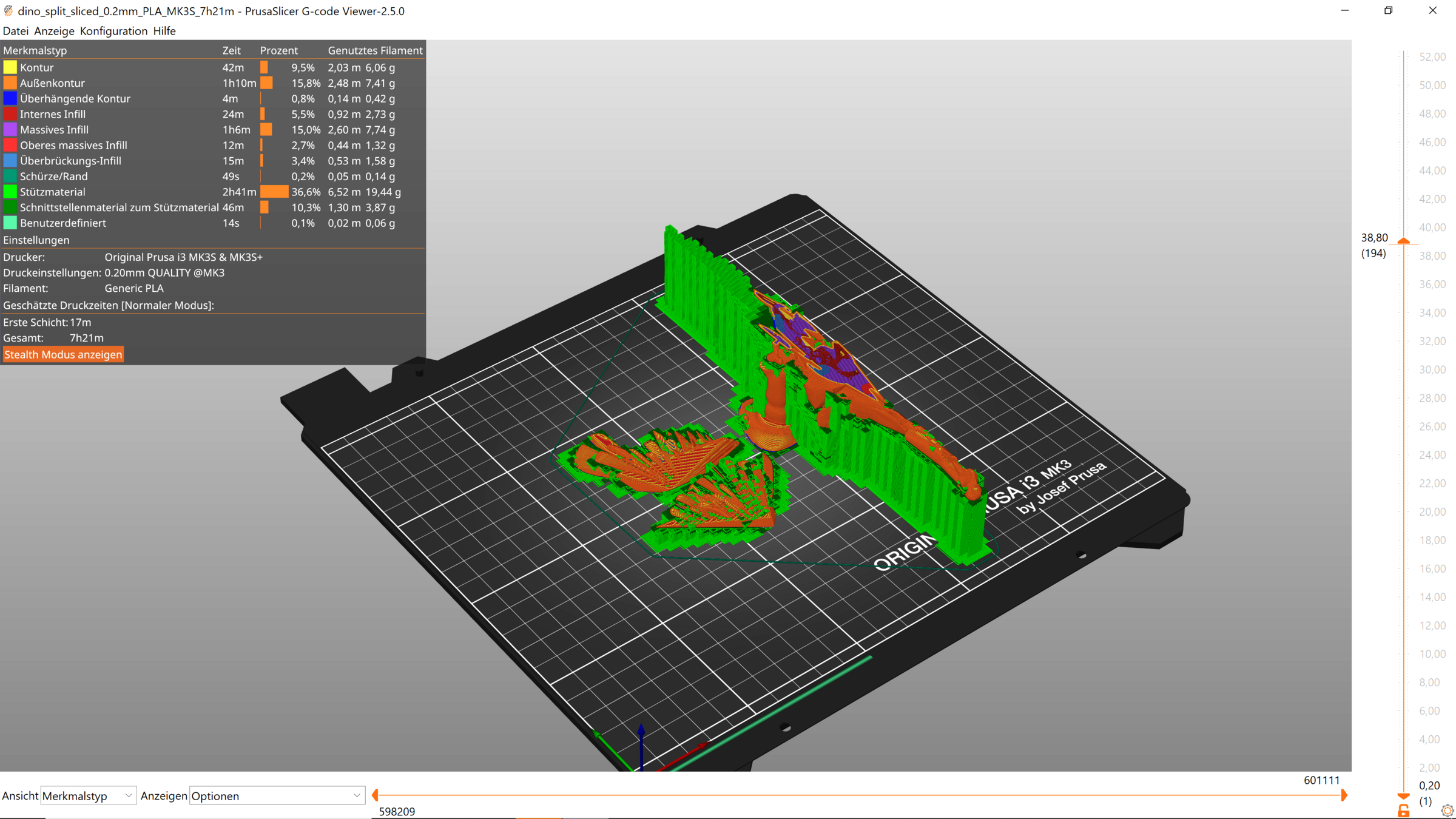This screenshot has height=819, width=1456.
Task: Click the 598209 move start label
Action: (x=397, y=812)
